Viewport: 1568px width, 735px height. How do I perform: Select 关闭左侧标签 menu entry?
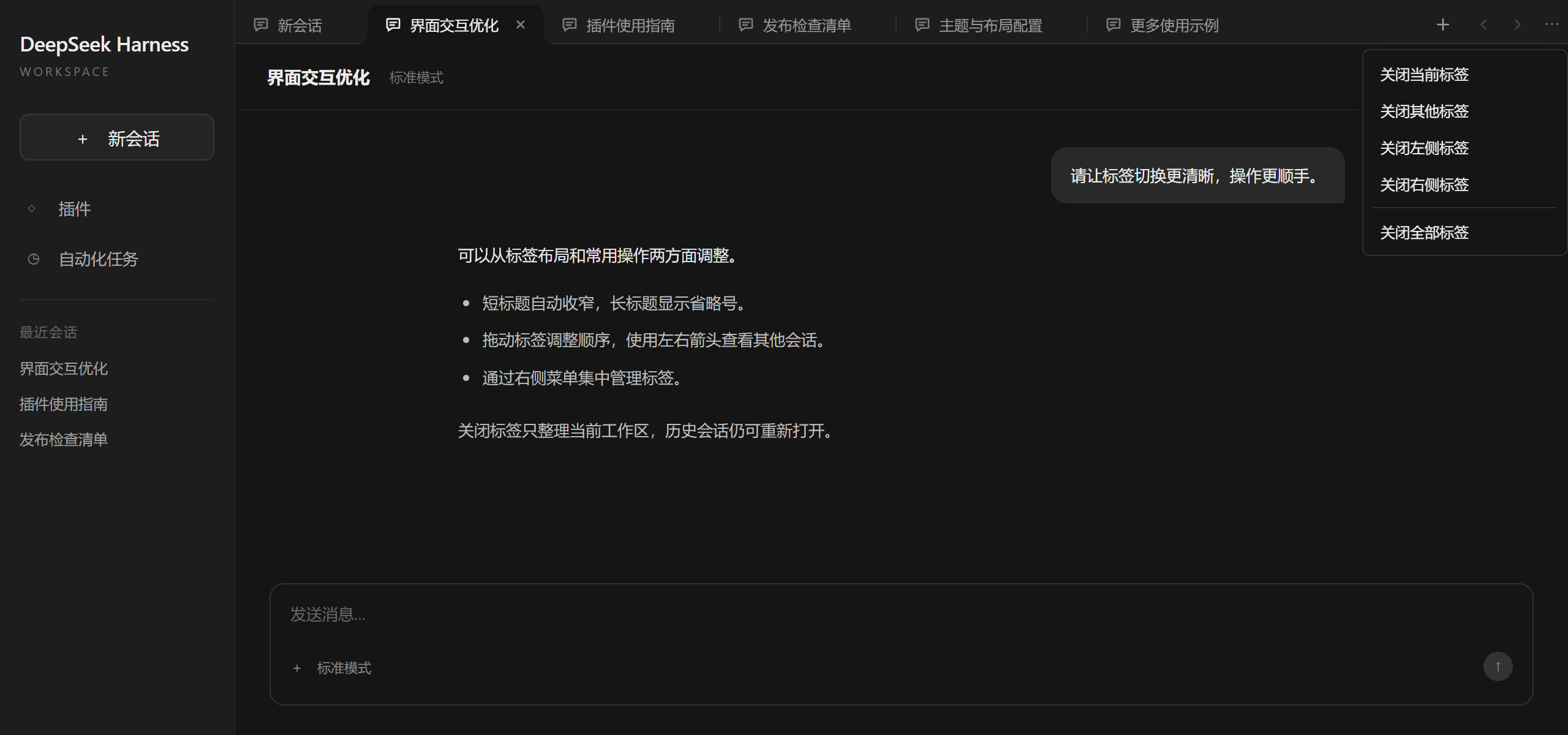tap(1464, 148)
